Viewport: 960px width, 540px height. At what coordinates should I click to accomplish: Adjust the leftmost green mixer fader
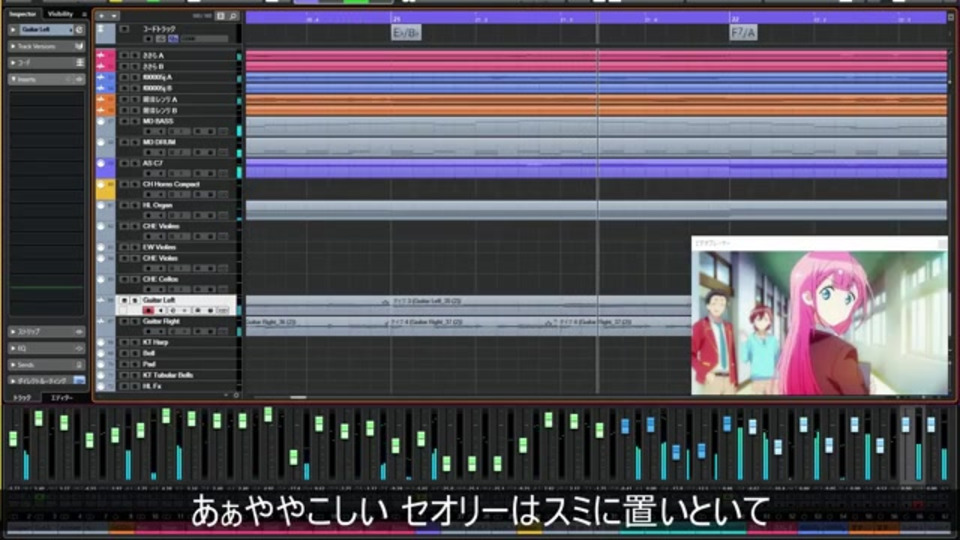click(x=13, y=438)
